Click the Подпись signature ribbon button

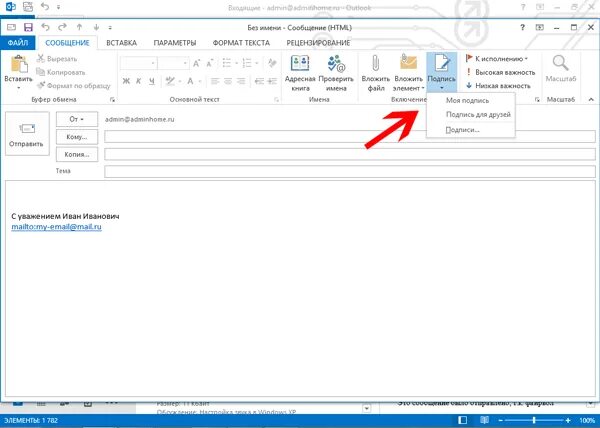(442, 73)
